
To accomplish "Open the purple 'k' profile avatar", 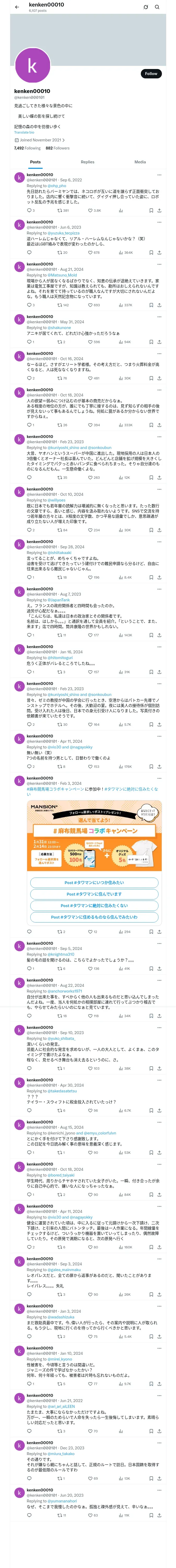I will click(x=32, y=65).
